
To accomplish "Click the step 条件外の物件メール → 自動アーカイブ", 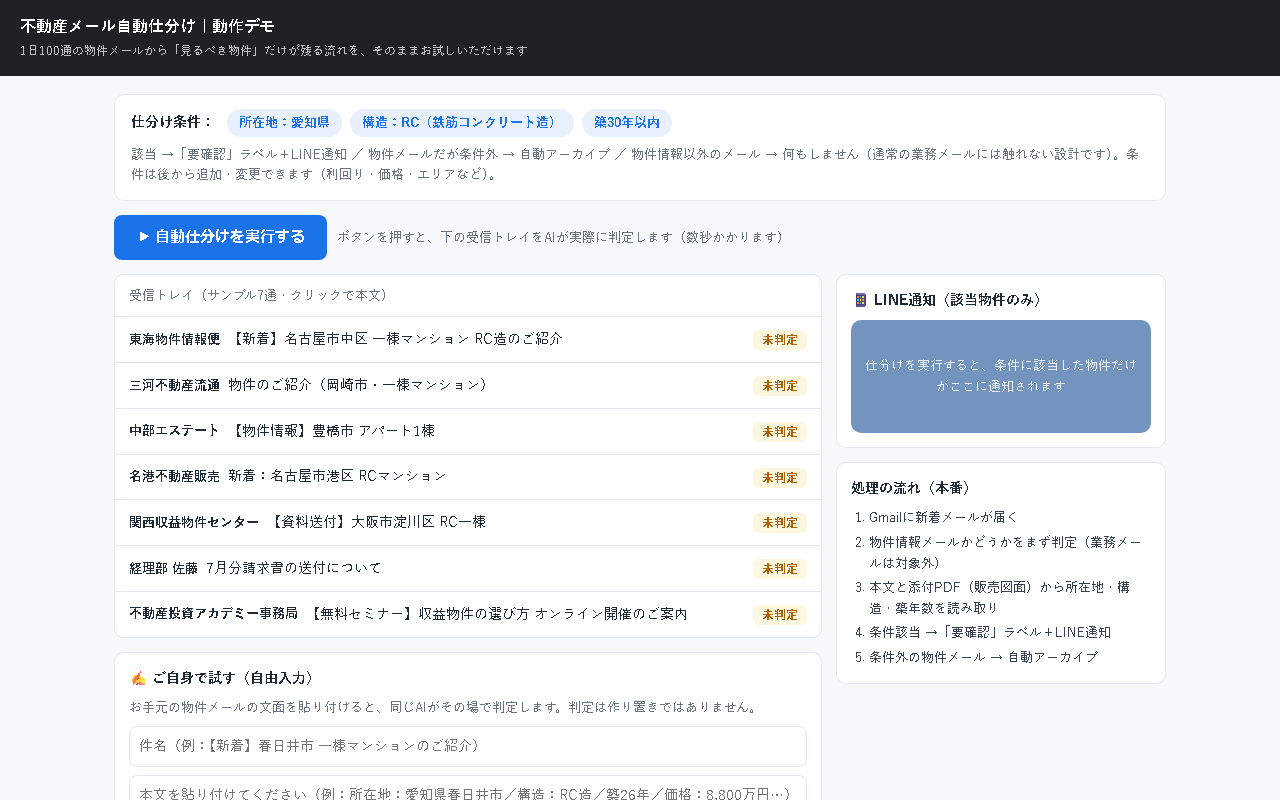I will tap(983, 657).
